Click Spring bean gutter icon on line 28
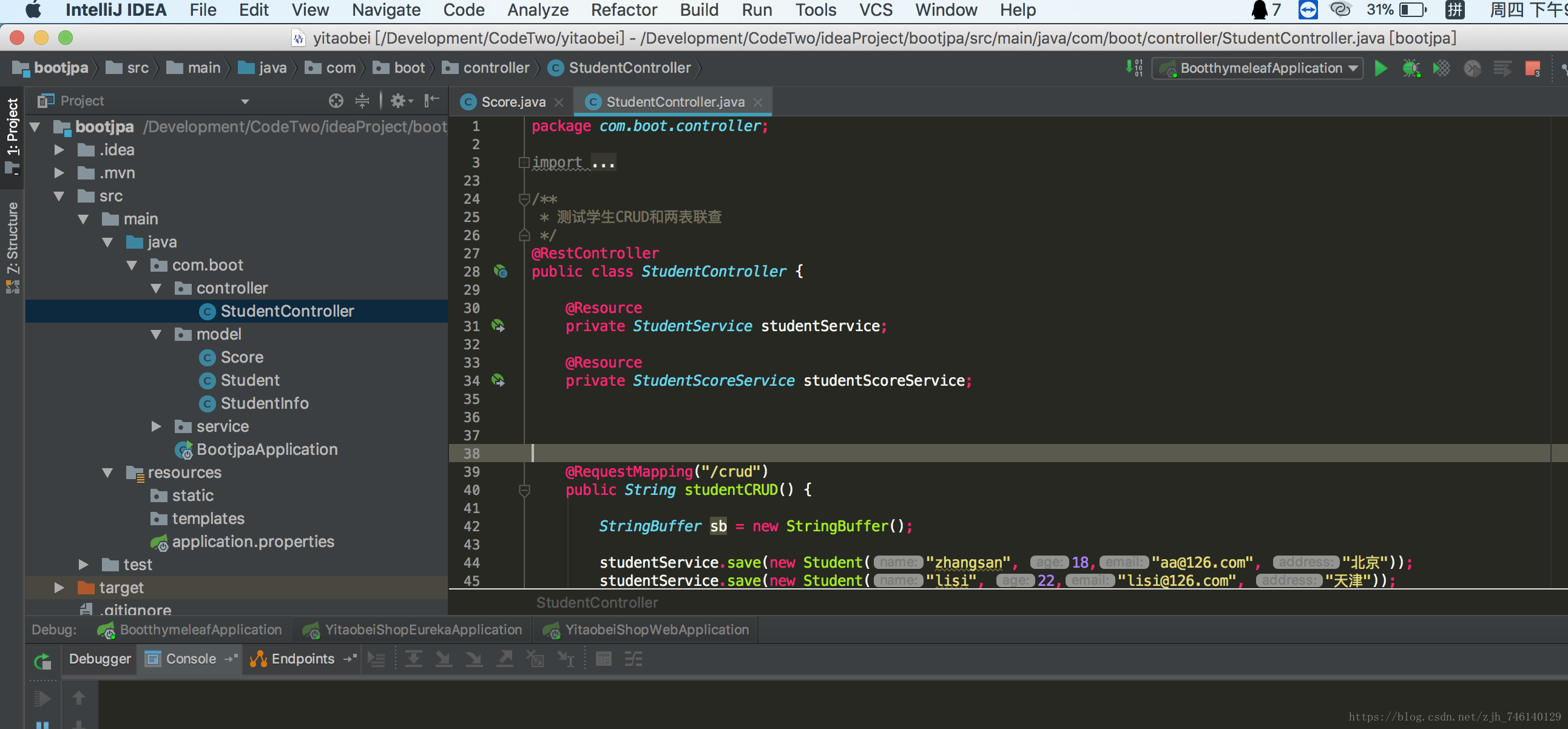This screenshot has width=1568, height=729. coord(501,271)
